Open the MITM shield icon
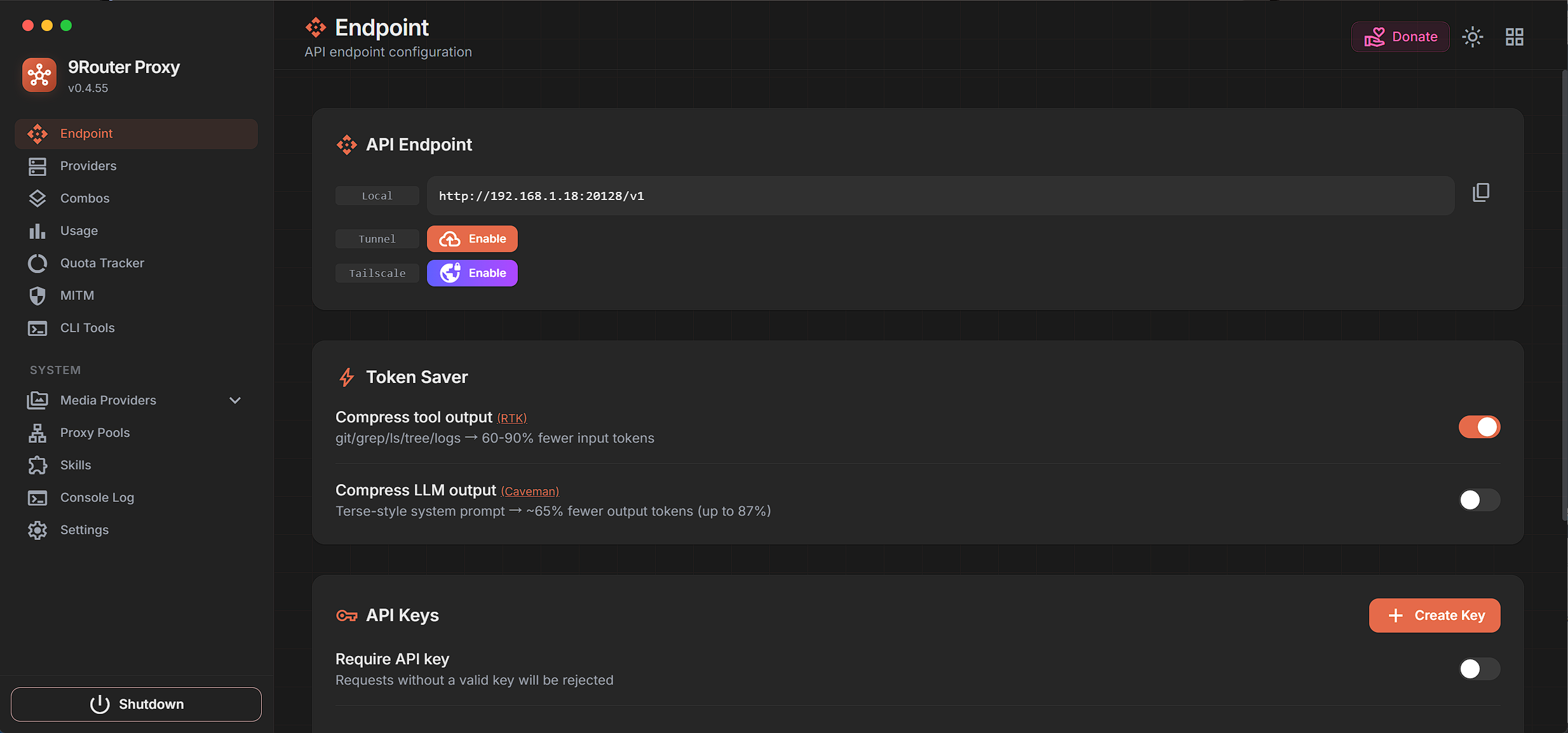 pyautogui.click(x=37, y=296)
